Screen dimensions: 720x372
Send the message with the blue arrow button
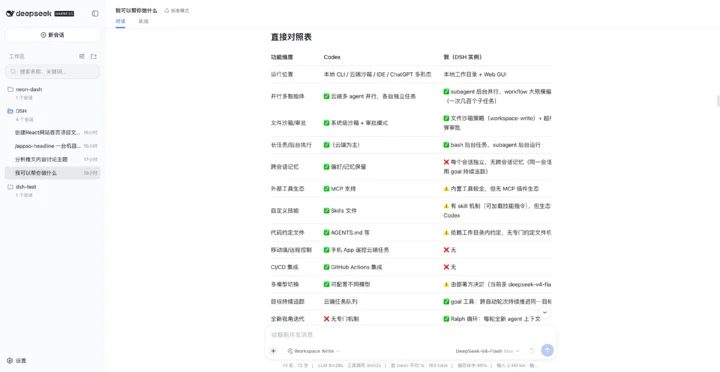pyautogui.click(x=547, y=350)
